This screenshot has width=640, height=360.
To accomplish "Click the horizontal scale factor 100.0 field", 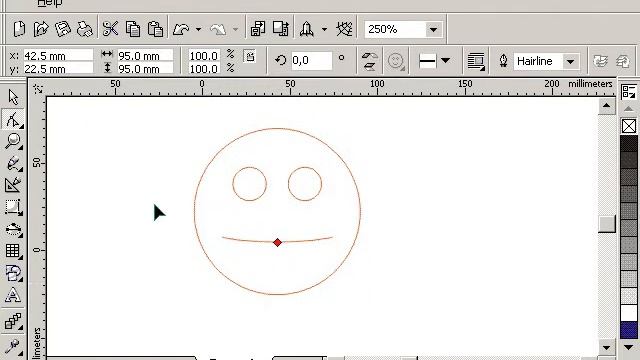I will coord(204,56).
